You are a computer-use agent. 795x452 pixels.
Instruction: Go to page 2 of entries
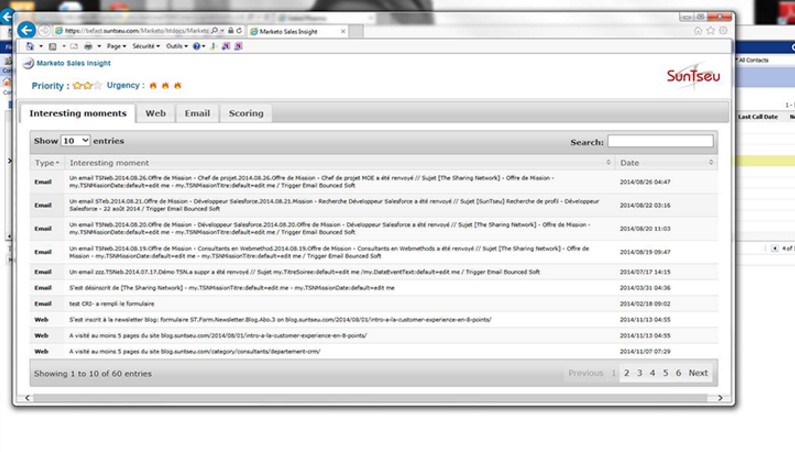[627, 373]
